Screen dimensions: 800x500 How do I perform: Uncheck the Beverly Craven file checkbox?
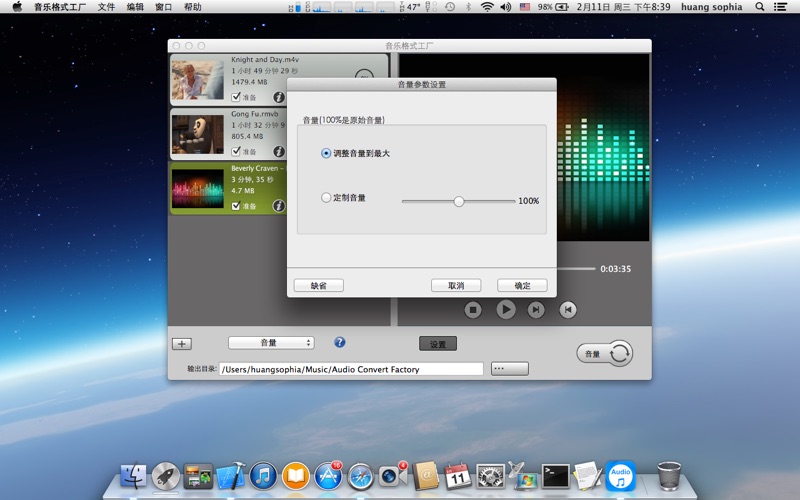(236, 206)
